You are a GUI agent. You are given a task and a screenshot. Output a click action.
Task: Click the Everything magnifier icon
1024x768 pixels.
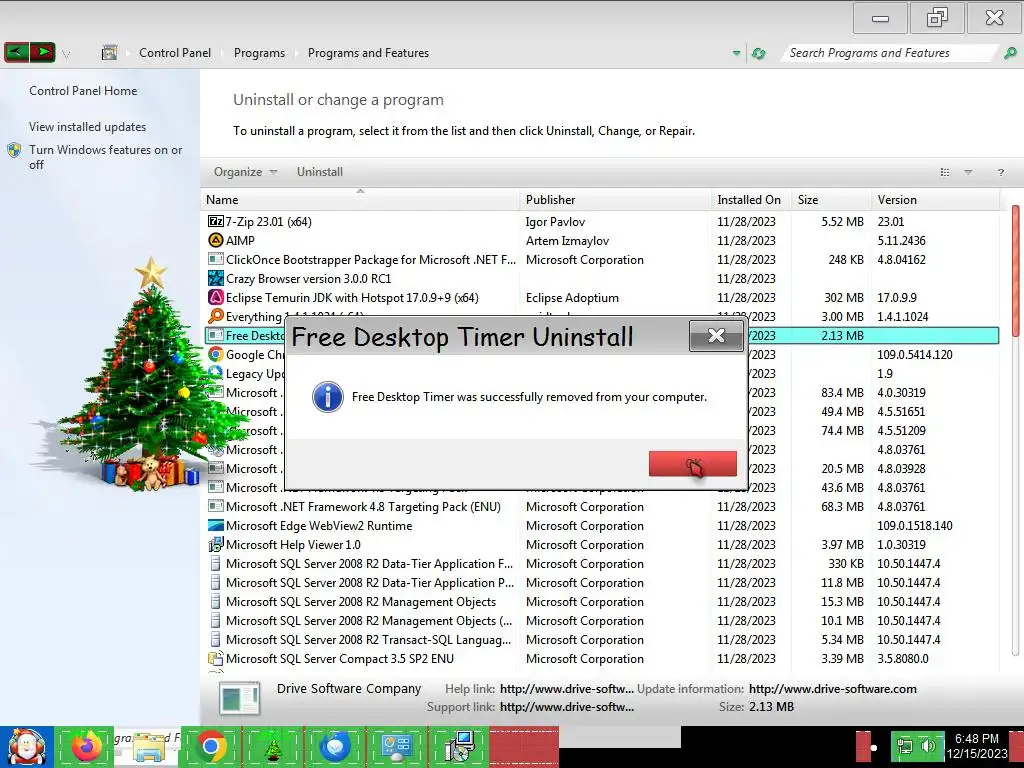click(x=216, y=316)
